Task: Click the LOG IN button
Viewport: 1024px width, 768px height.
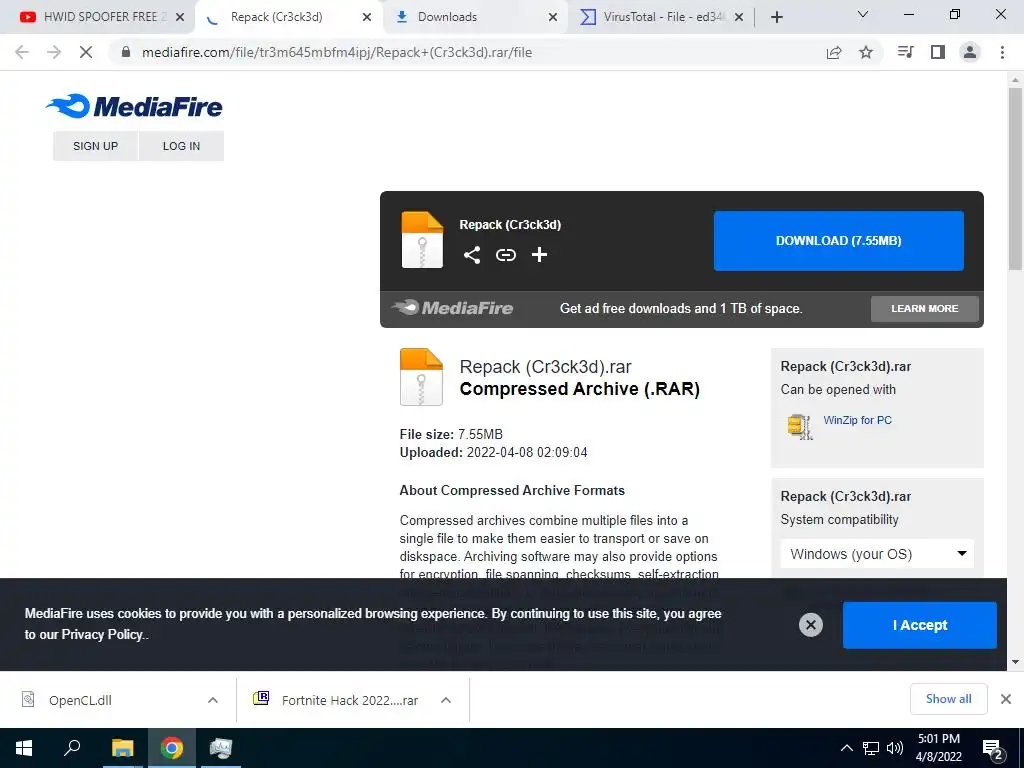Action: pyautogui.click(x=182, y=146)
